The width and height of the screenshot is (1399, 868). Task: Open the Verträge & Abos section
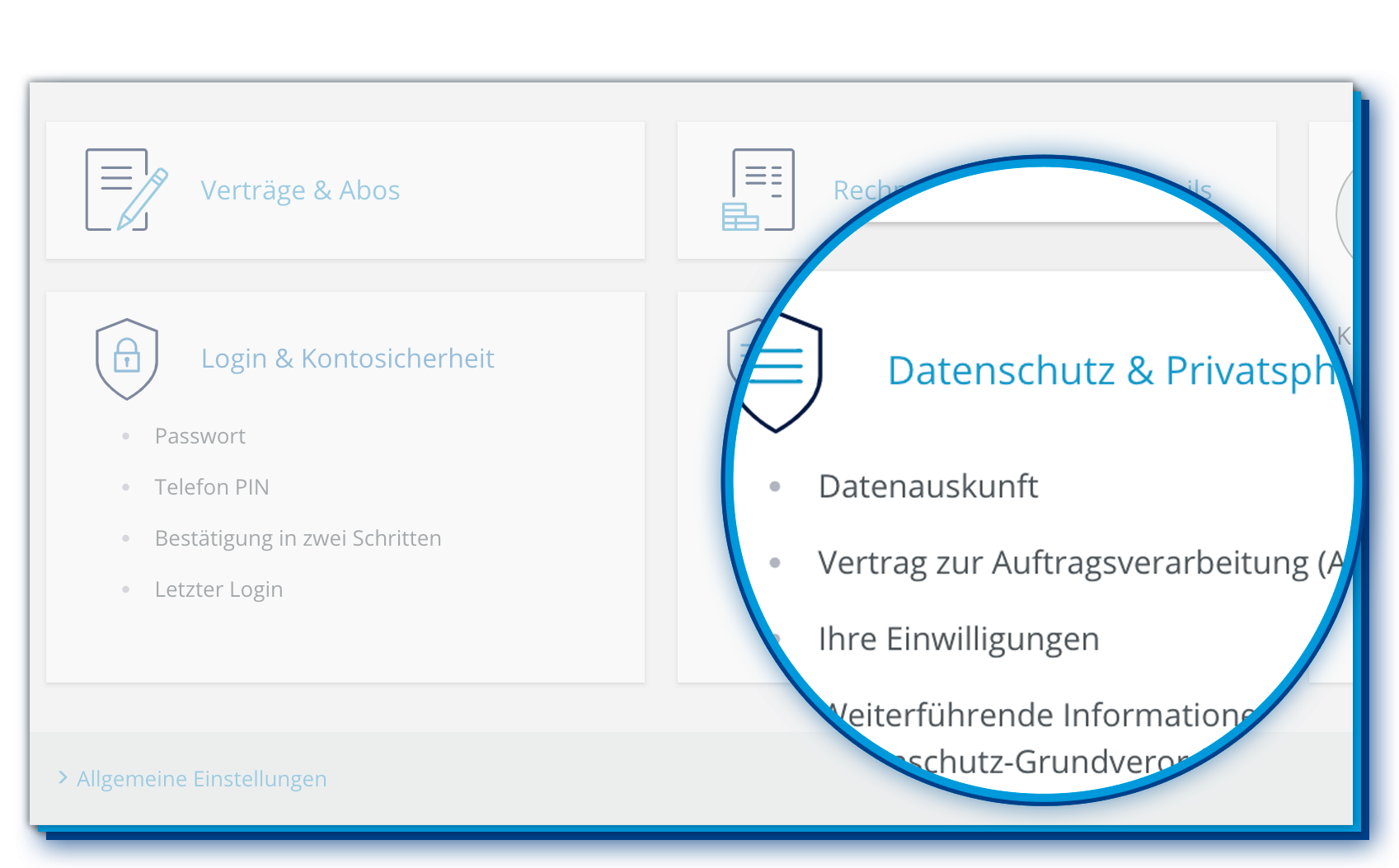pyautogui.click(x=300, y=190)
